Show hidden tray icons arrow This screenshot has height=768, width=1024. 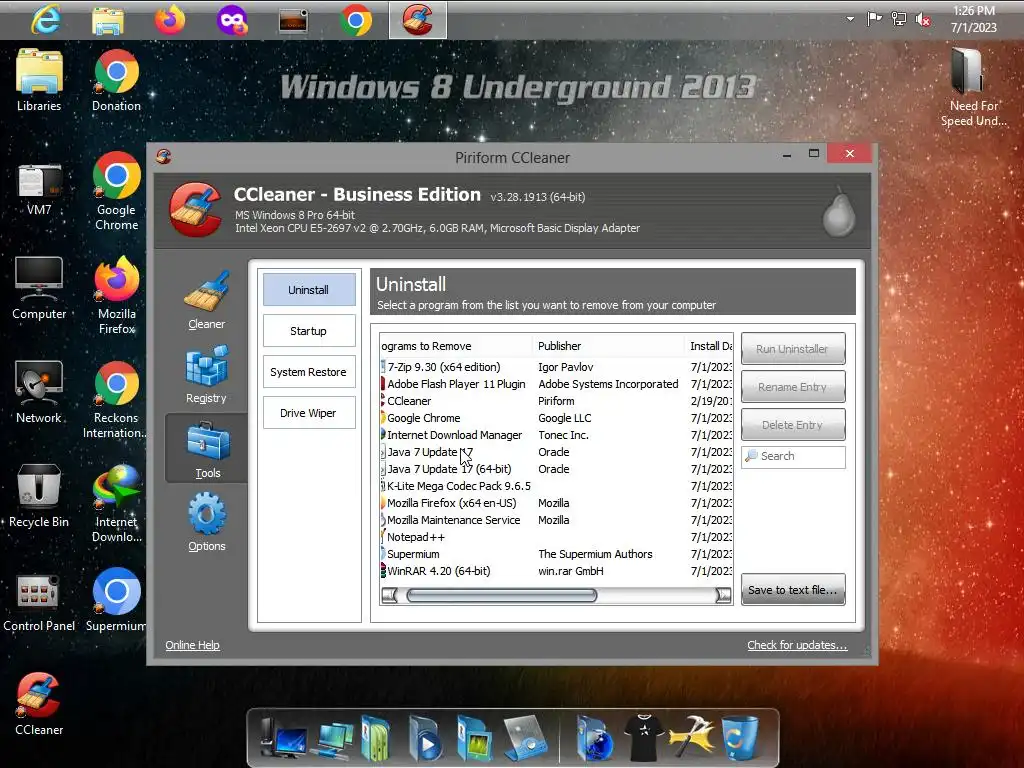point(850,19)
